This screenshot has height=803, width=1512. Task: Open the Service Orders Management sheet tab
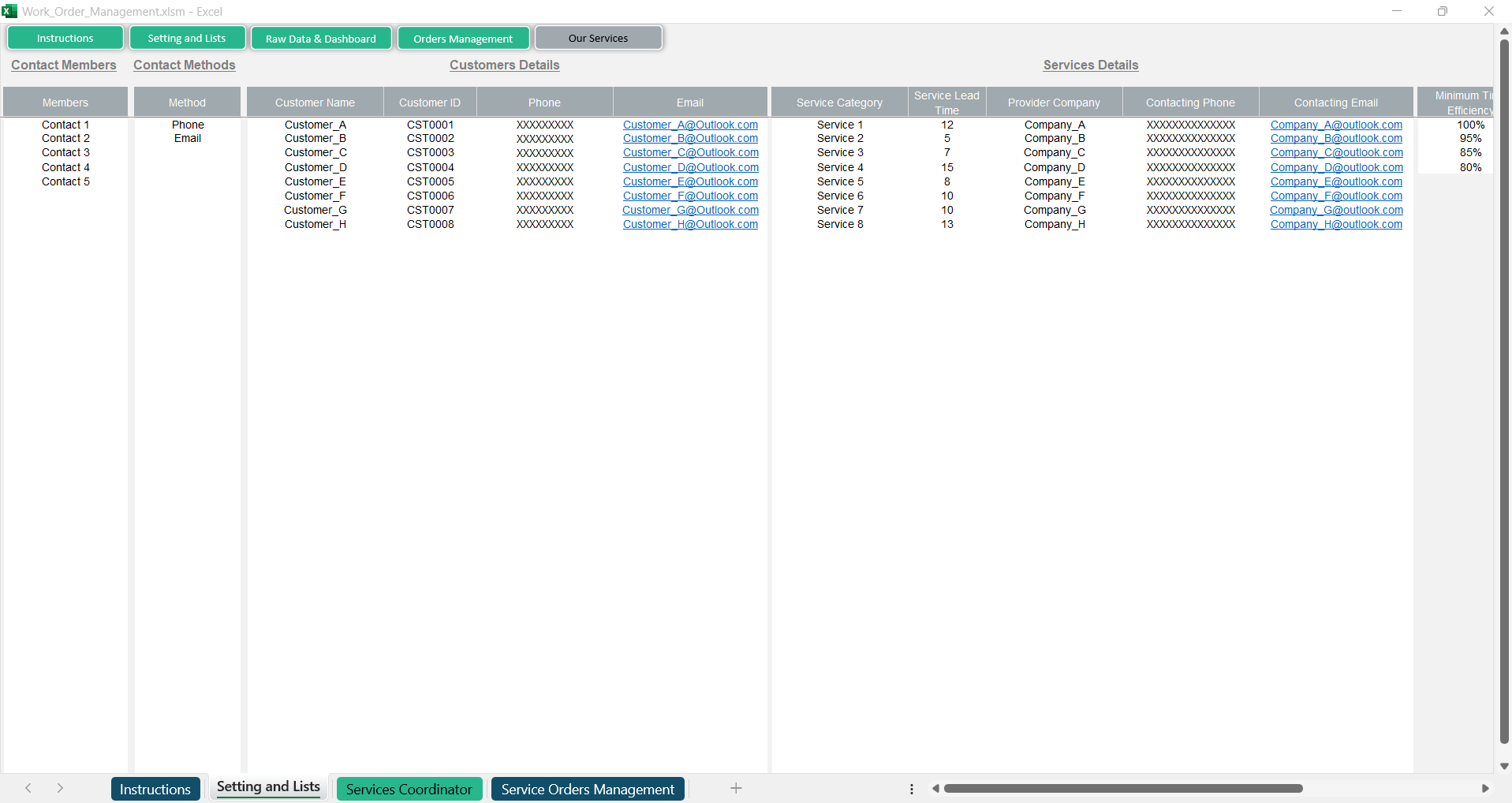click(588, 789)
